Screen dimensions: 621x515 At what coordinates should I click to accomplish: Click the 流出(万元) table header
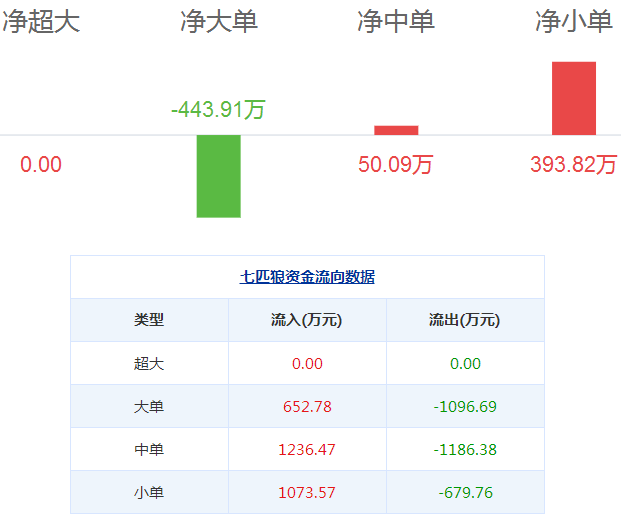point(465,320)
